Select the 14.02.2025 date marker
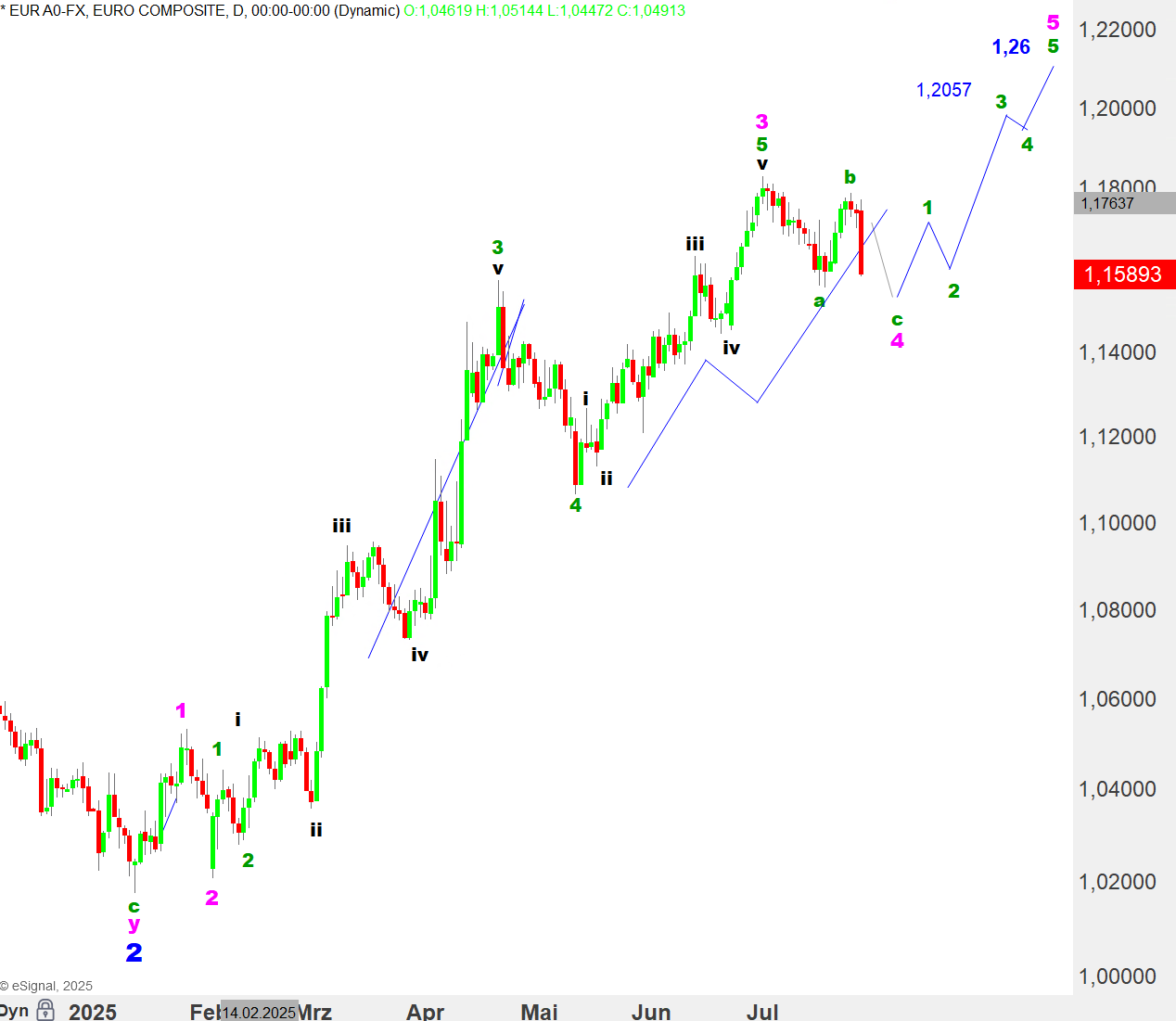The width and height of the screenshot is (1176, 1021). pos(259,1012)
